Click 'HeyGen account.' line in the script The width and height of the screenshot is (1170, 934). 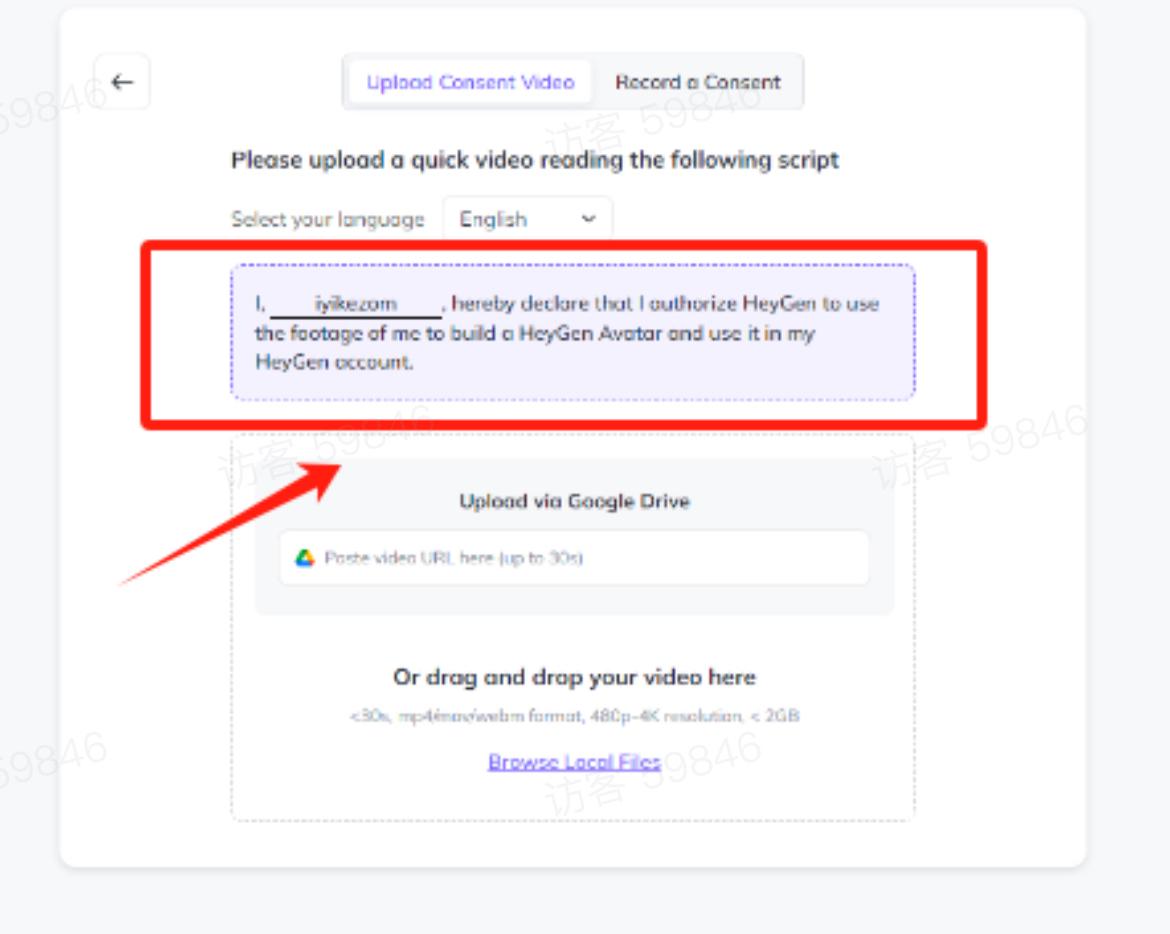[334, 362]
